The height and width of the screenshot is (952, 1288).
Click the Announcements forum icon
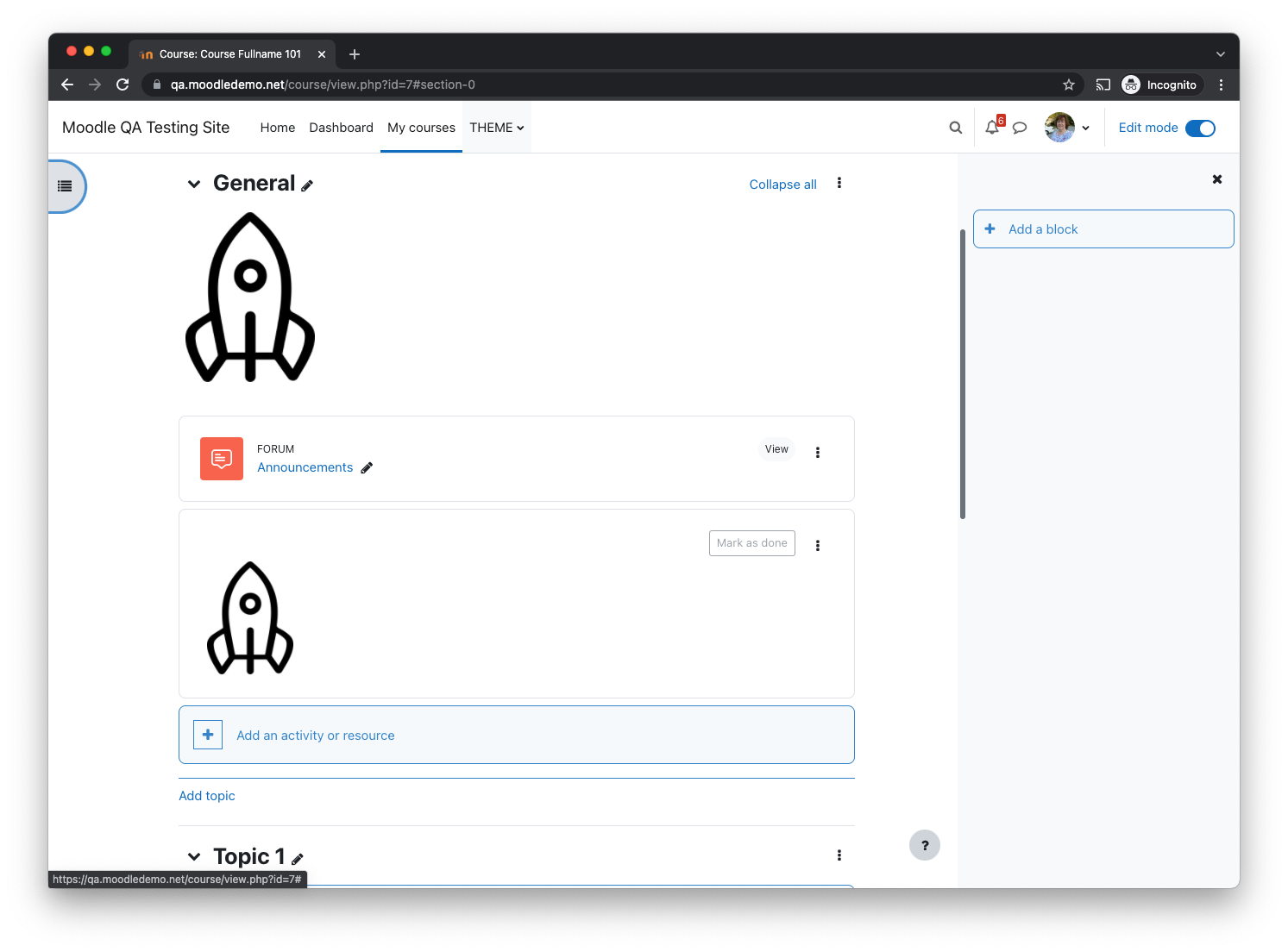[x=222, y=459]
